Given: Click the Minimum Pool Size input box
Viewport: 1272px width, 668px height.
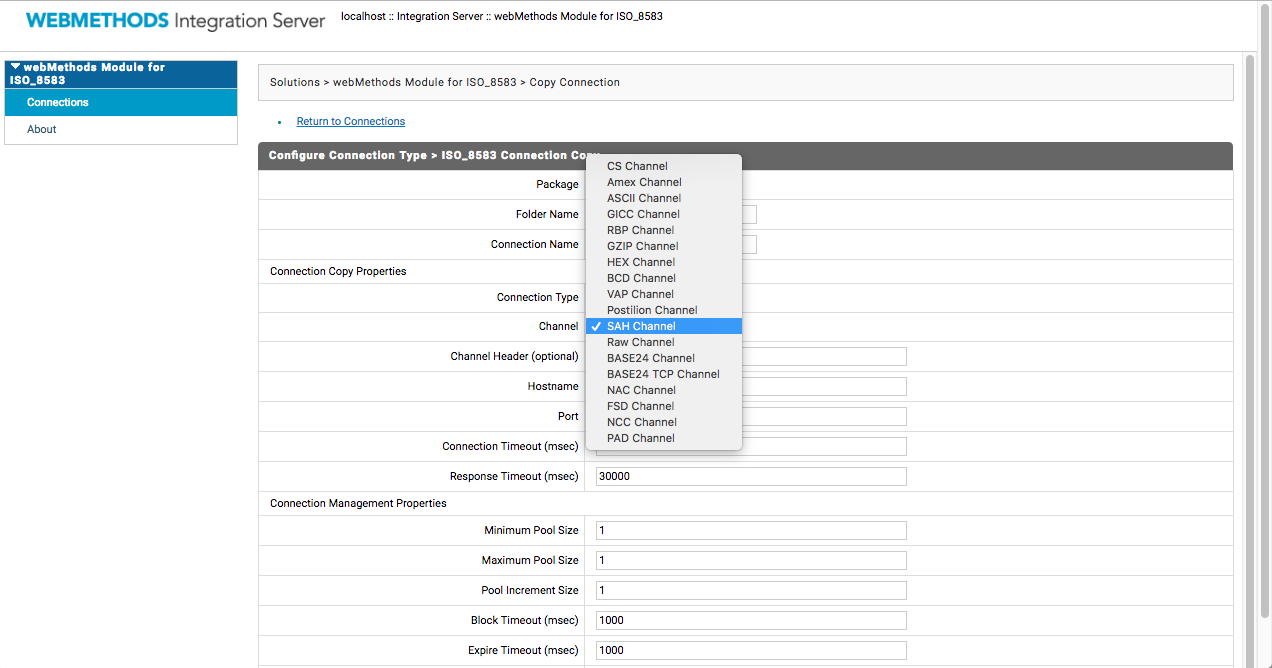Looking at the screenshot, I should pos(751,530).
